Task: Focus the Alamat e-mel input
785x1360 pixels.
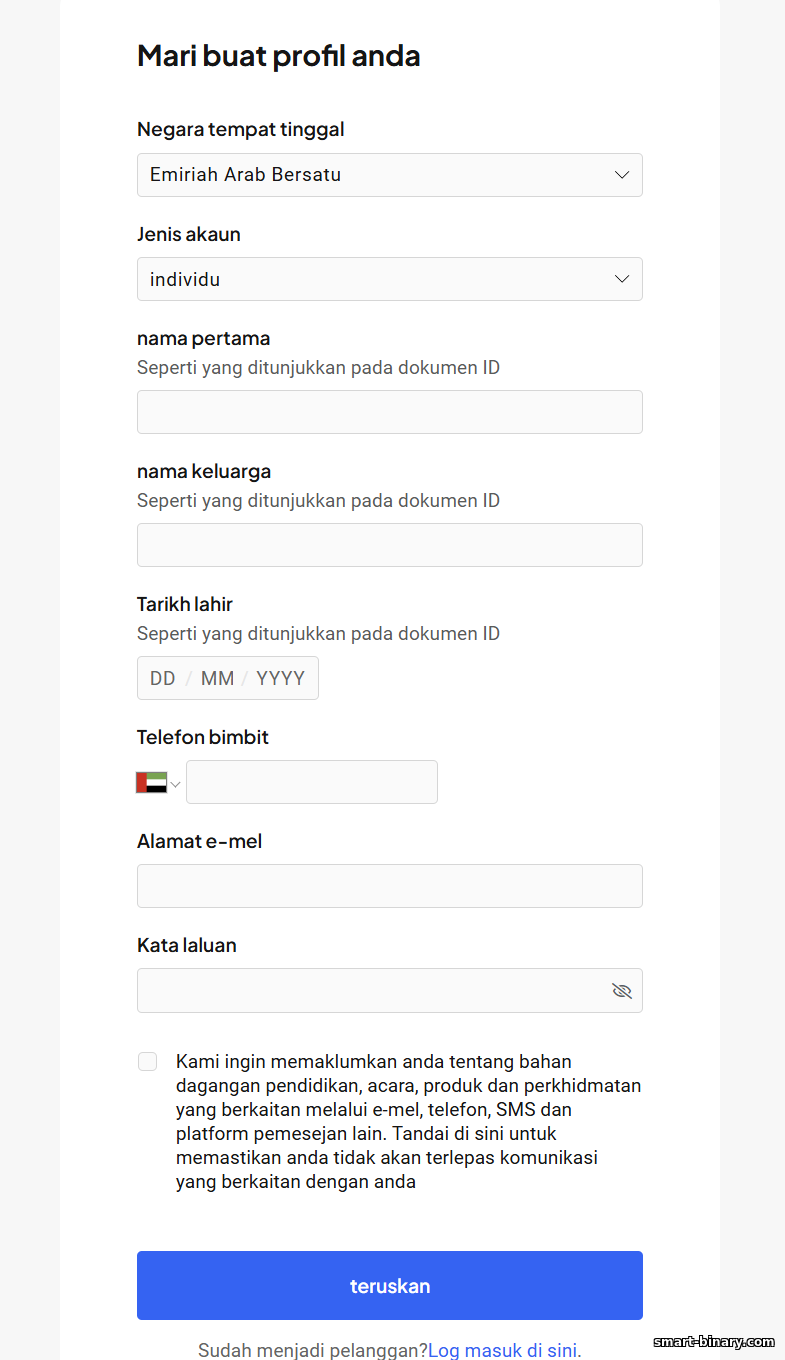Action: point(390,886)
